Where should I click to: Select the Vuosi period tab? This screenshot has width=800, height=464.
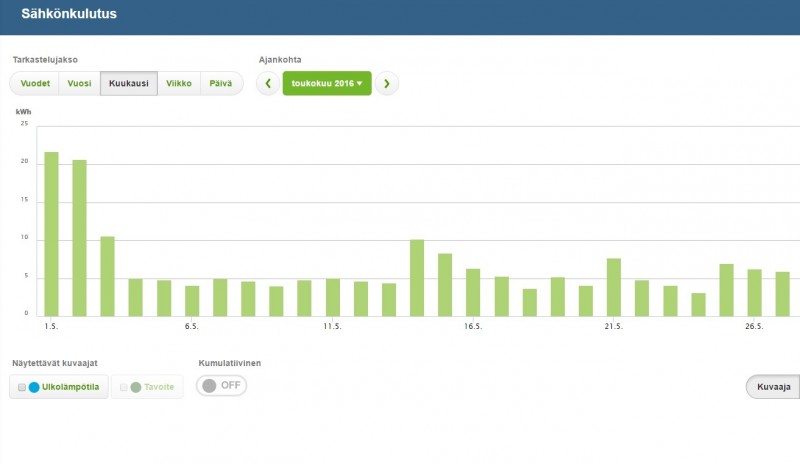tap(79, 84)
